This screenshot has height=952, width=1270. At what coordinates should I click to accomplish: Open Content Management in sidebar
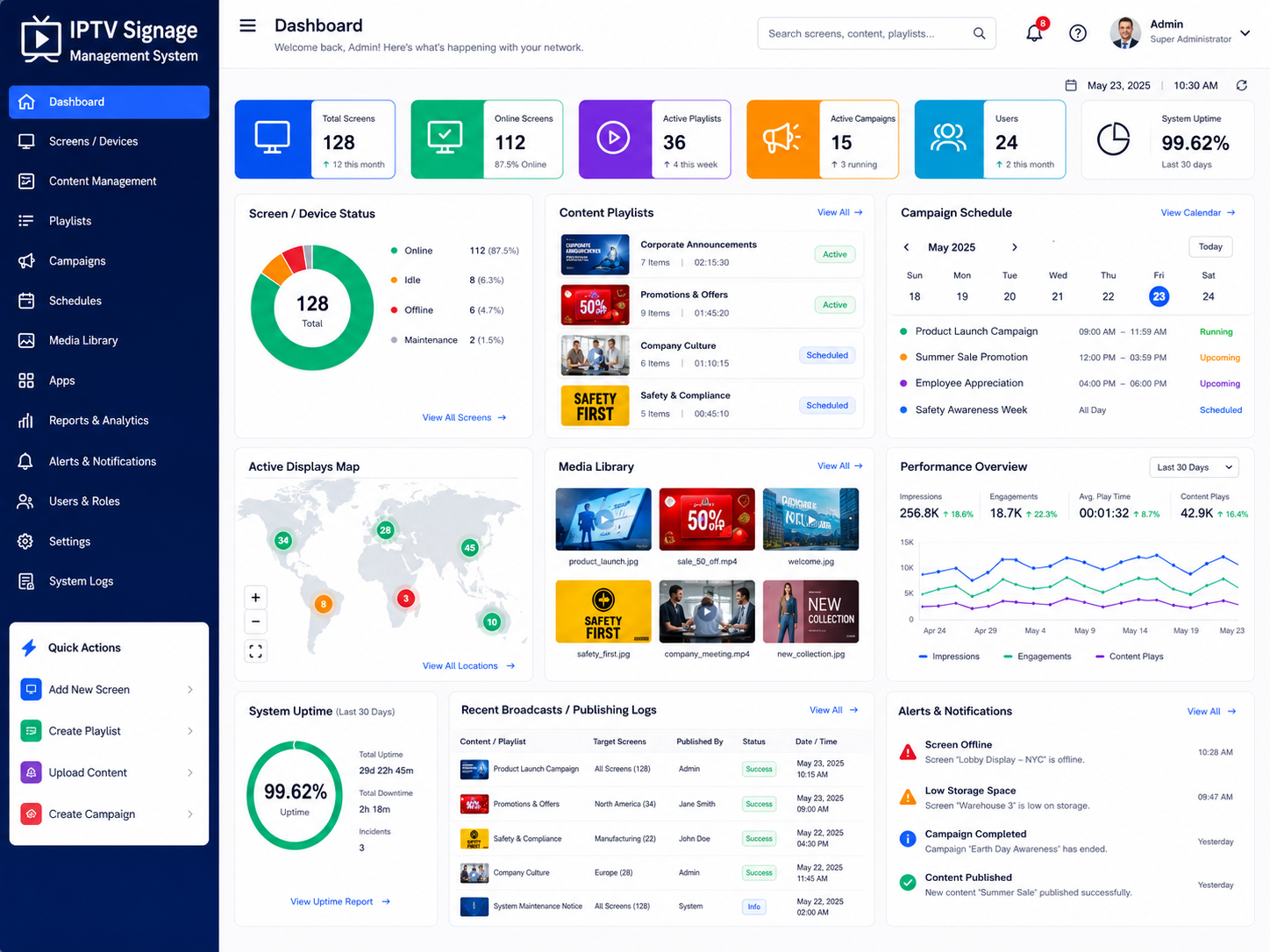109,181
